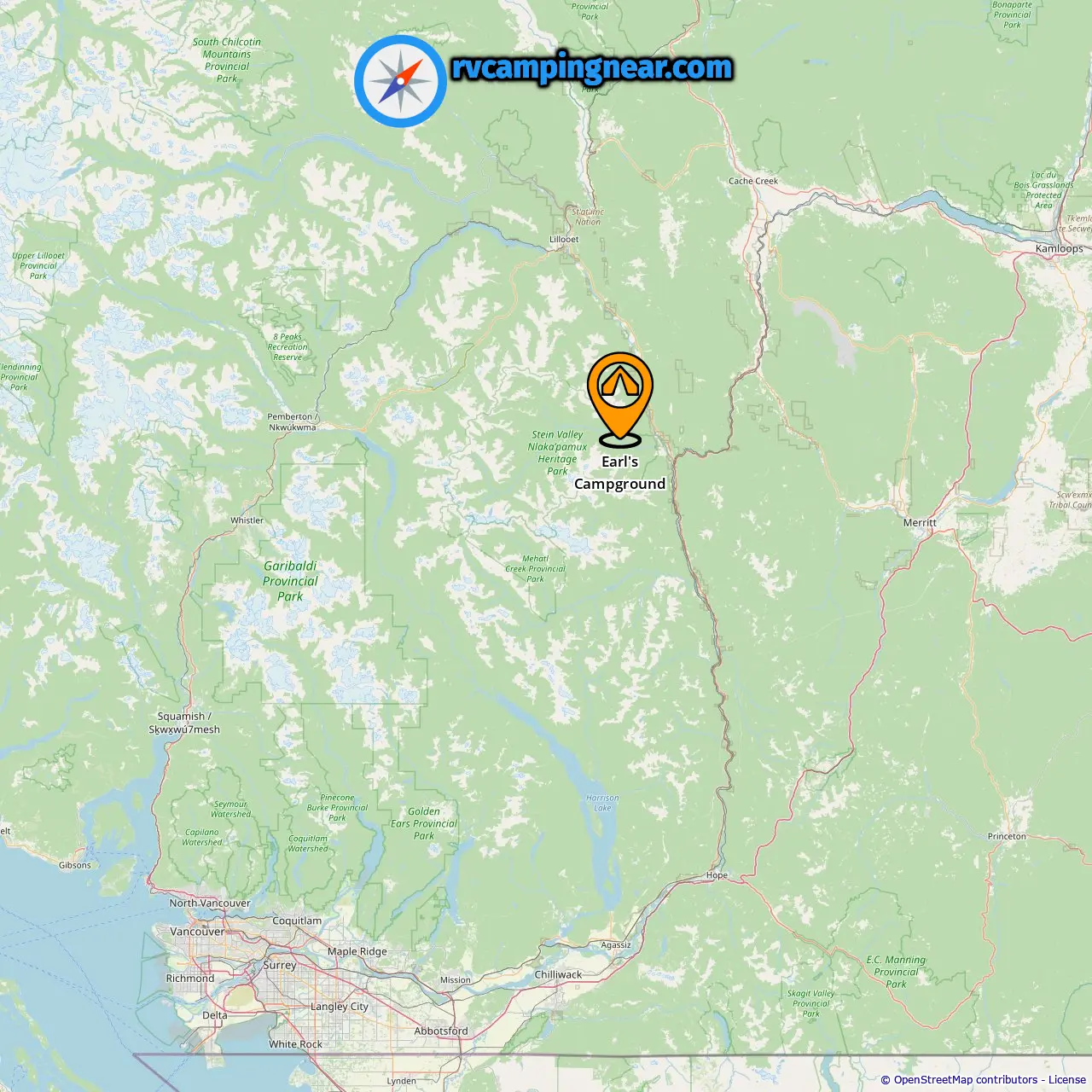Open the OpenStreetMap contributors link
The image size is (1092, 1092).
tap(966, 1080)
